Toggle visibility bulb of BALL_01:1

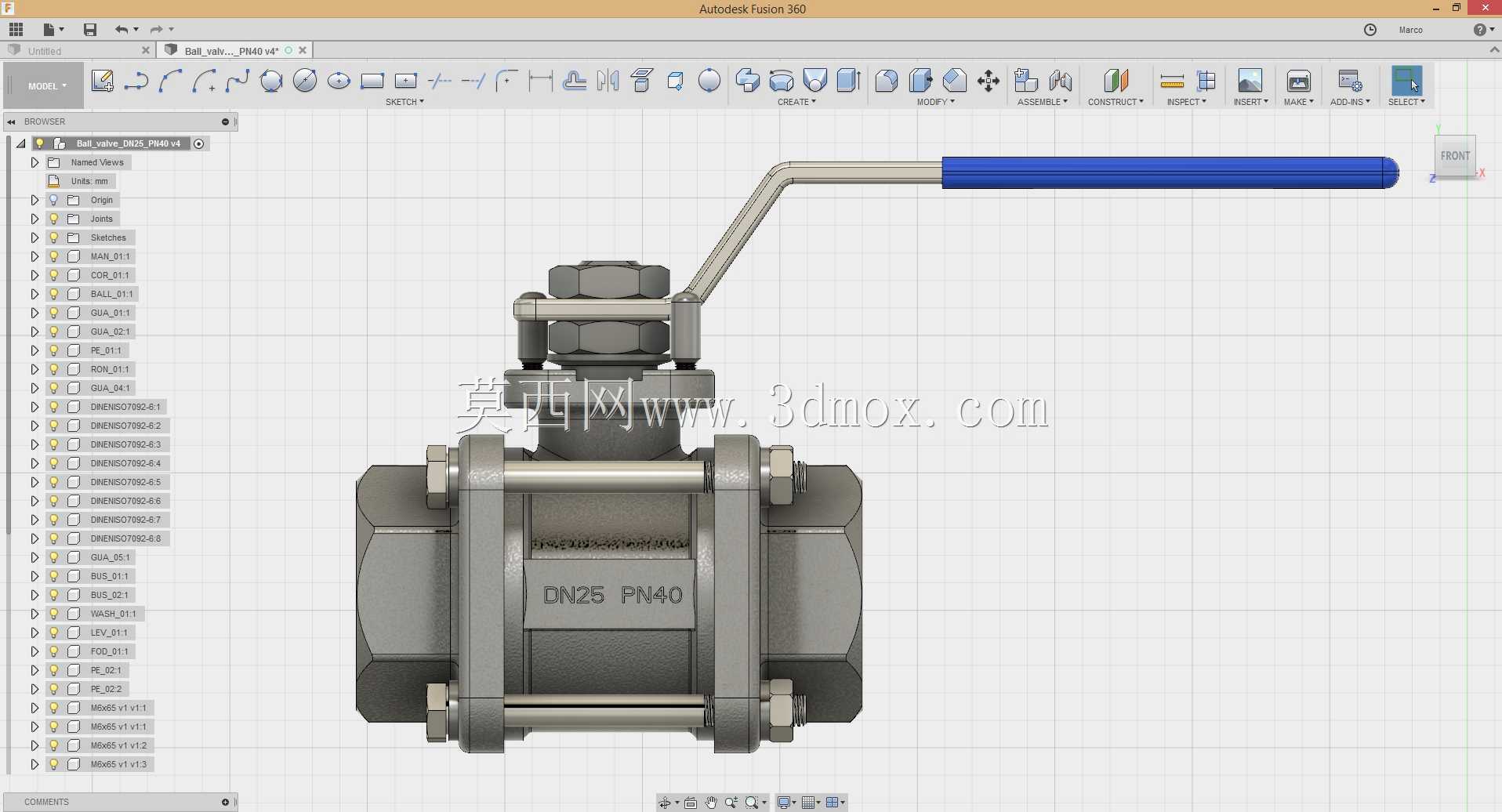pyautogui.click(x=54, y=294)
